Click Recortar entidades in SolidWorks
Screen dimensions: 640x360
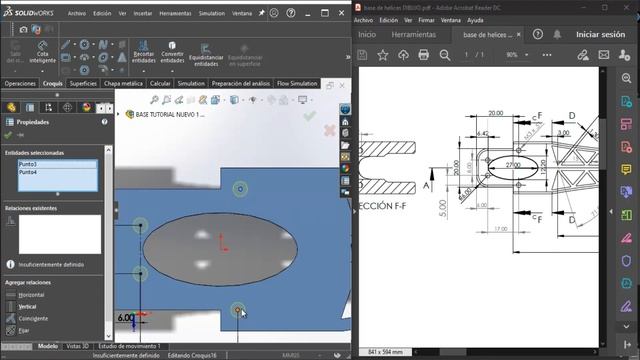(144, 52)
